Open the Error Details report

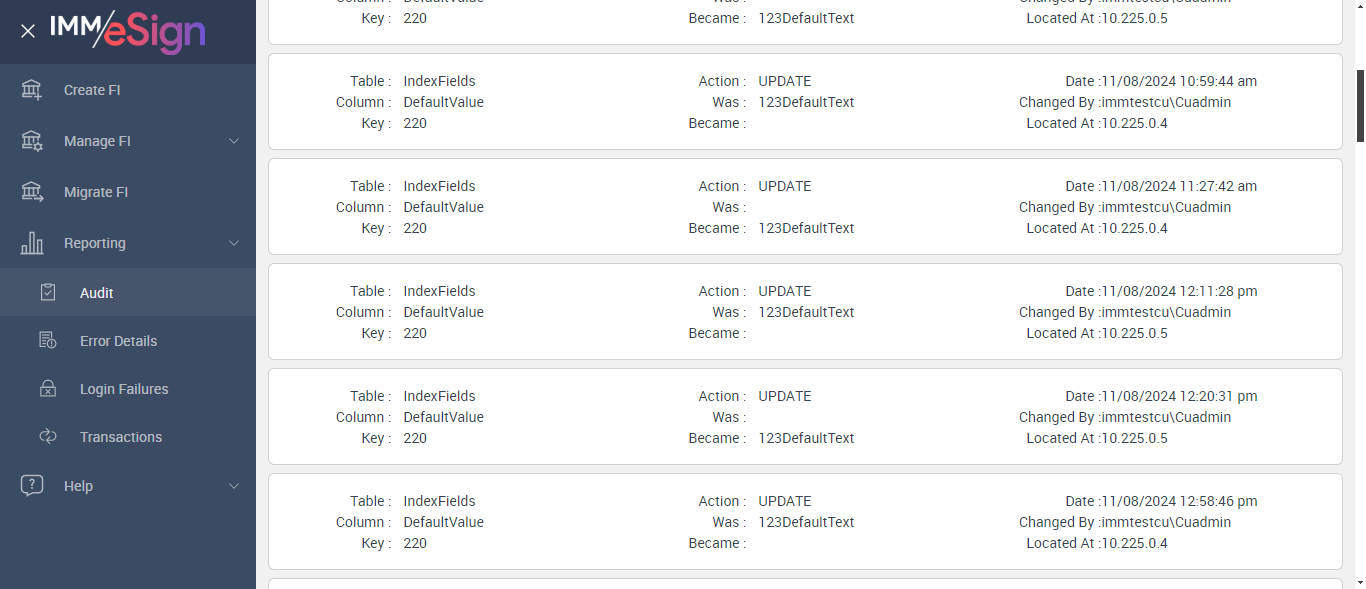coord(118,341)
